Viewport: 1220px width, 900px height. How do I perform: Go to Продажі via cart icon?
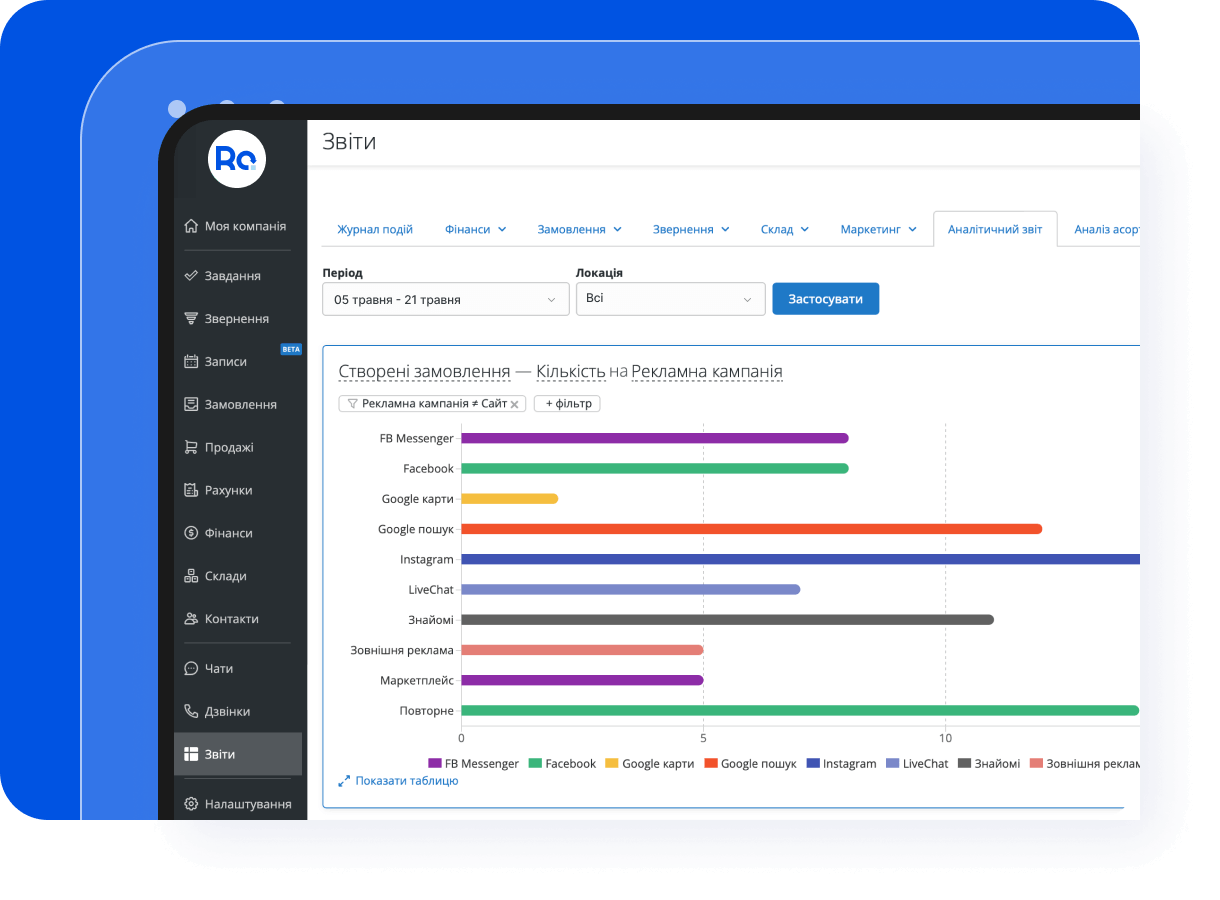pyautogui.click(x=191, y=448)
